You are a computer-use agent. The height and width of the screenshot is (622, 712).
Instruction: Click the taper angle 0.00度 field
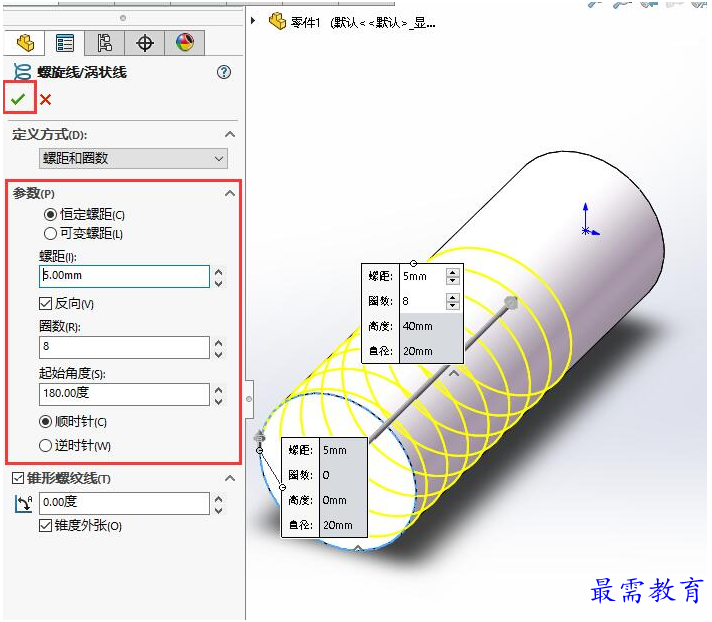pyautogui.click(x=124, y=503)
